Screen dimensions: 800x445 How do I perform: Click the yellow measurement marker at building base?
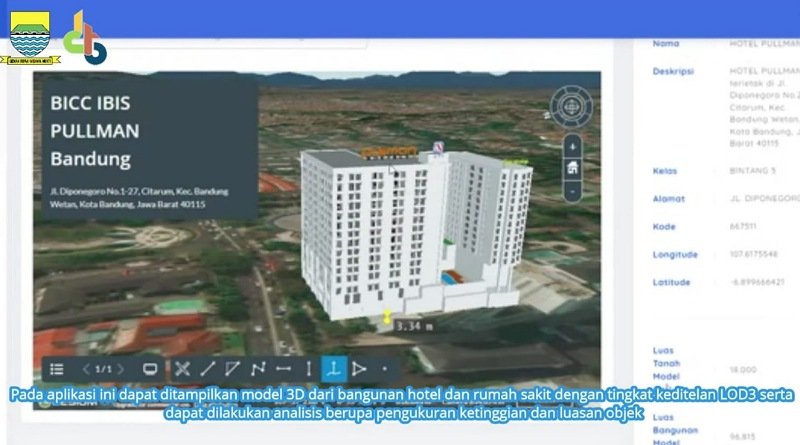coord(387,316)
